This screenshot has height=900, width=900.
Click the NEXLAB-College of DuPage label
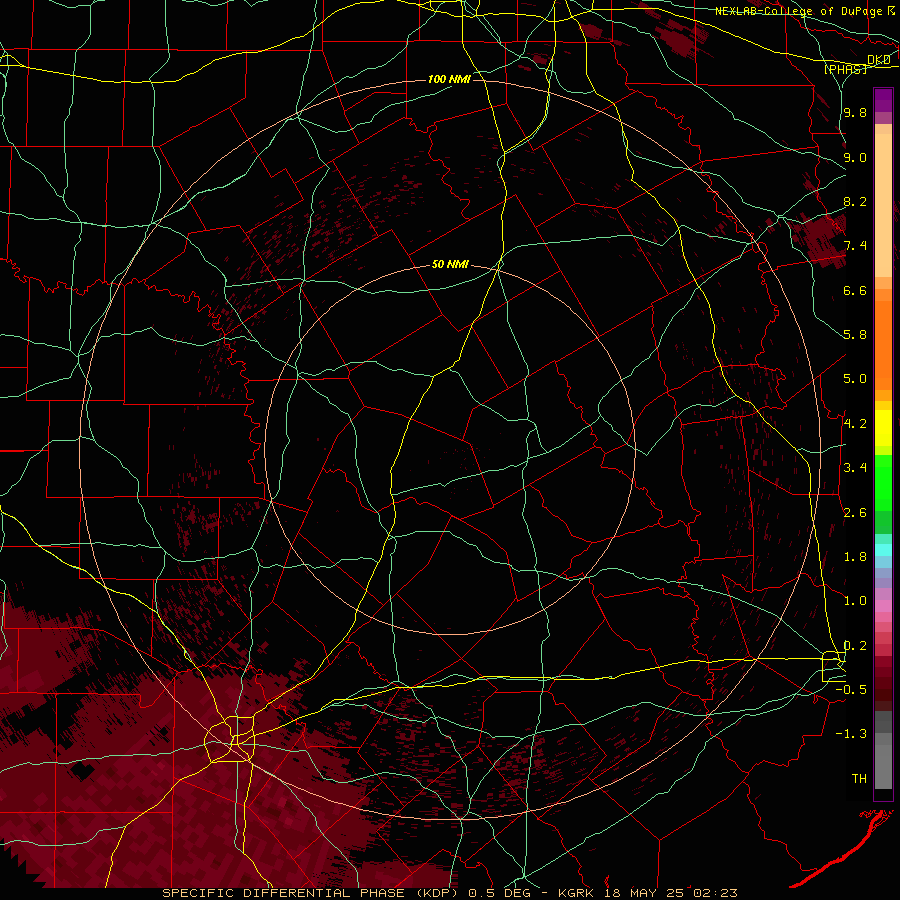pyautogui.click(x=798, y=11)
